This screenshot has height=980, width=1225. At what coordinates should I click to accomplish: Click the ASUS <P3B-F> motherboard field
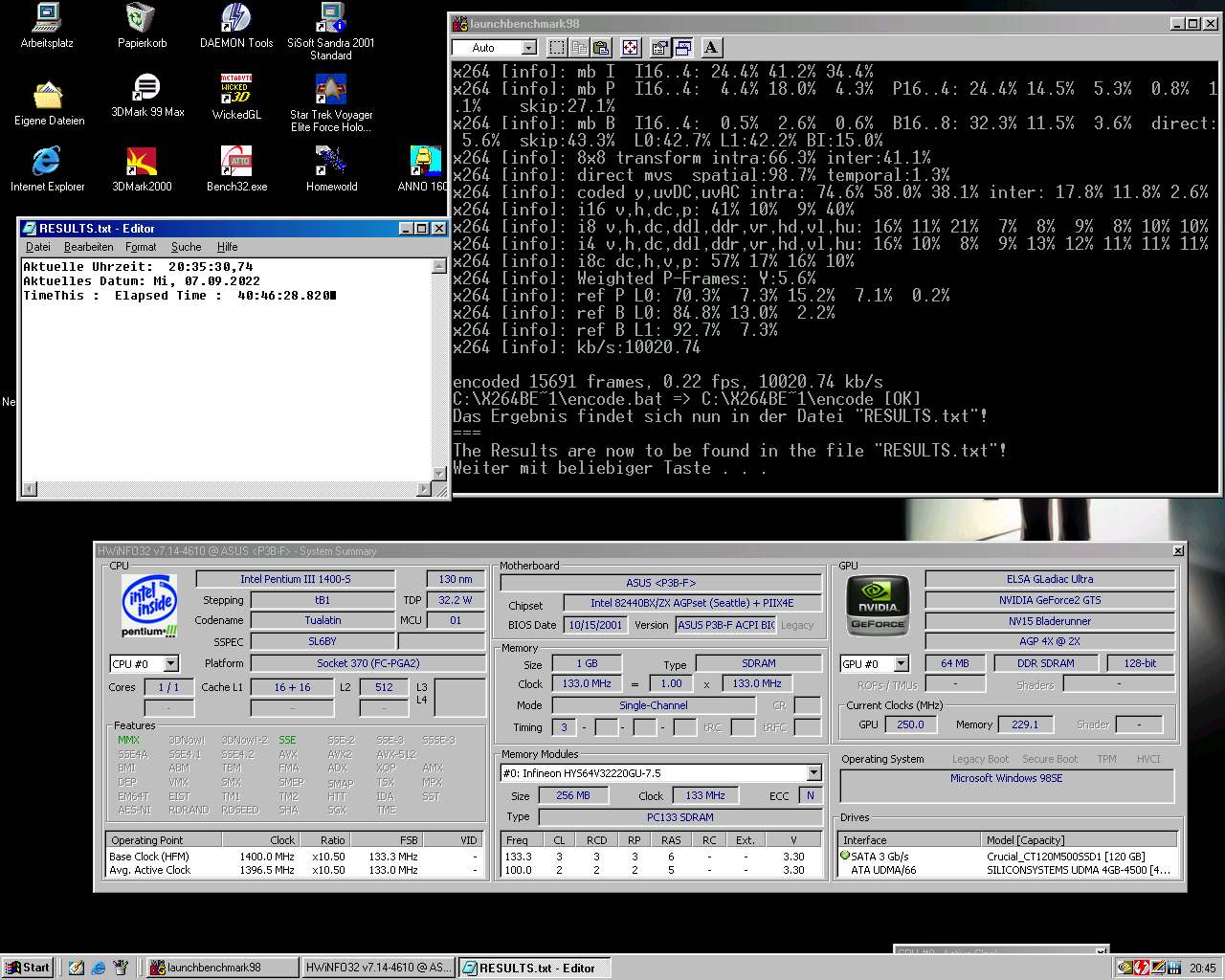[x=660, y=583]
